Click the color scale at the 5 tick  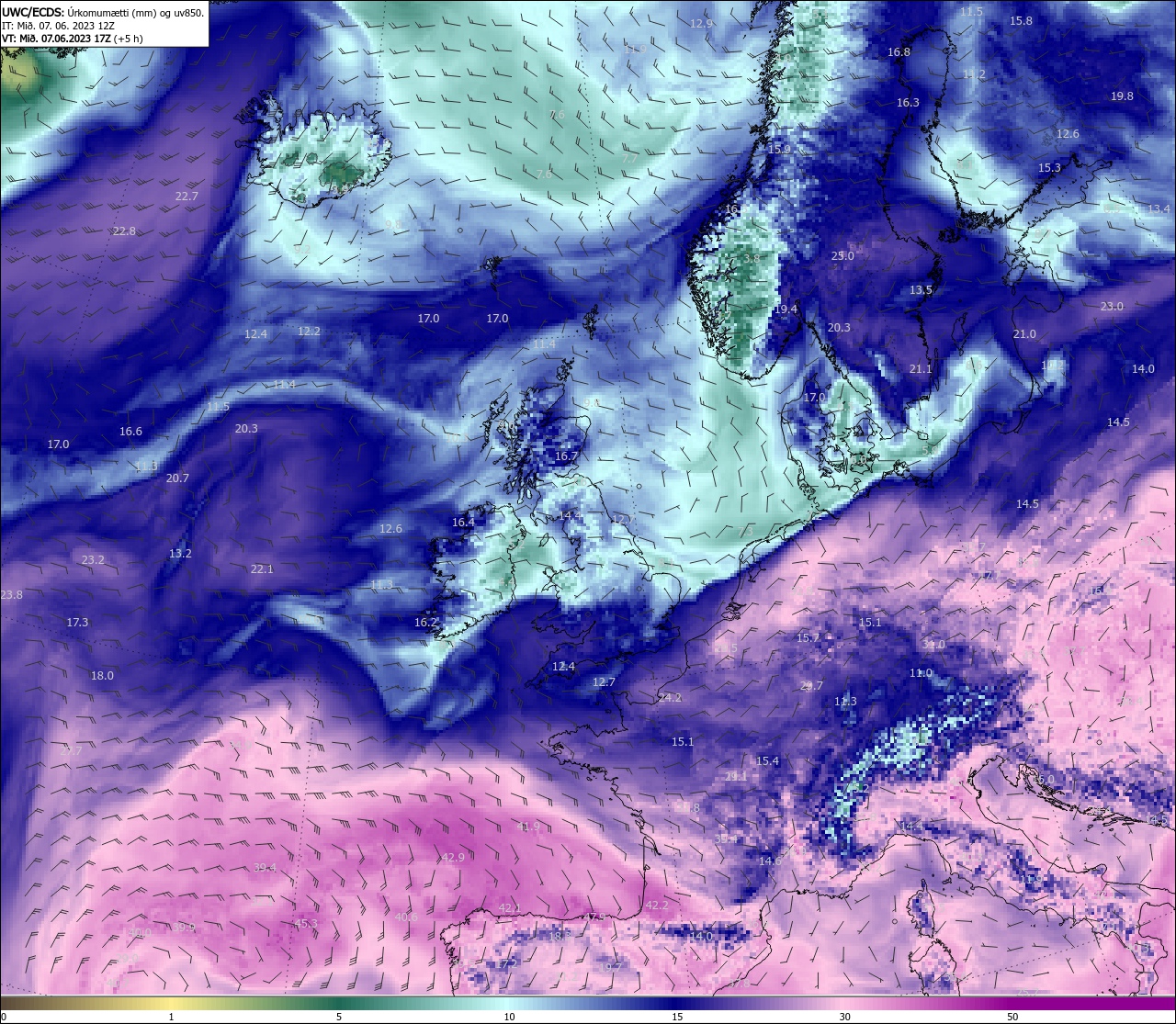[x=340, y=1004]
